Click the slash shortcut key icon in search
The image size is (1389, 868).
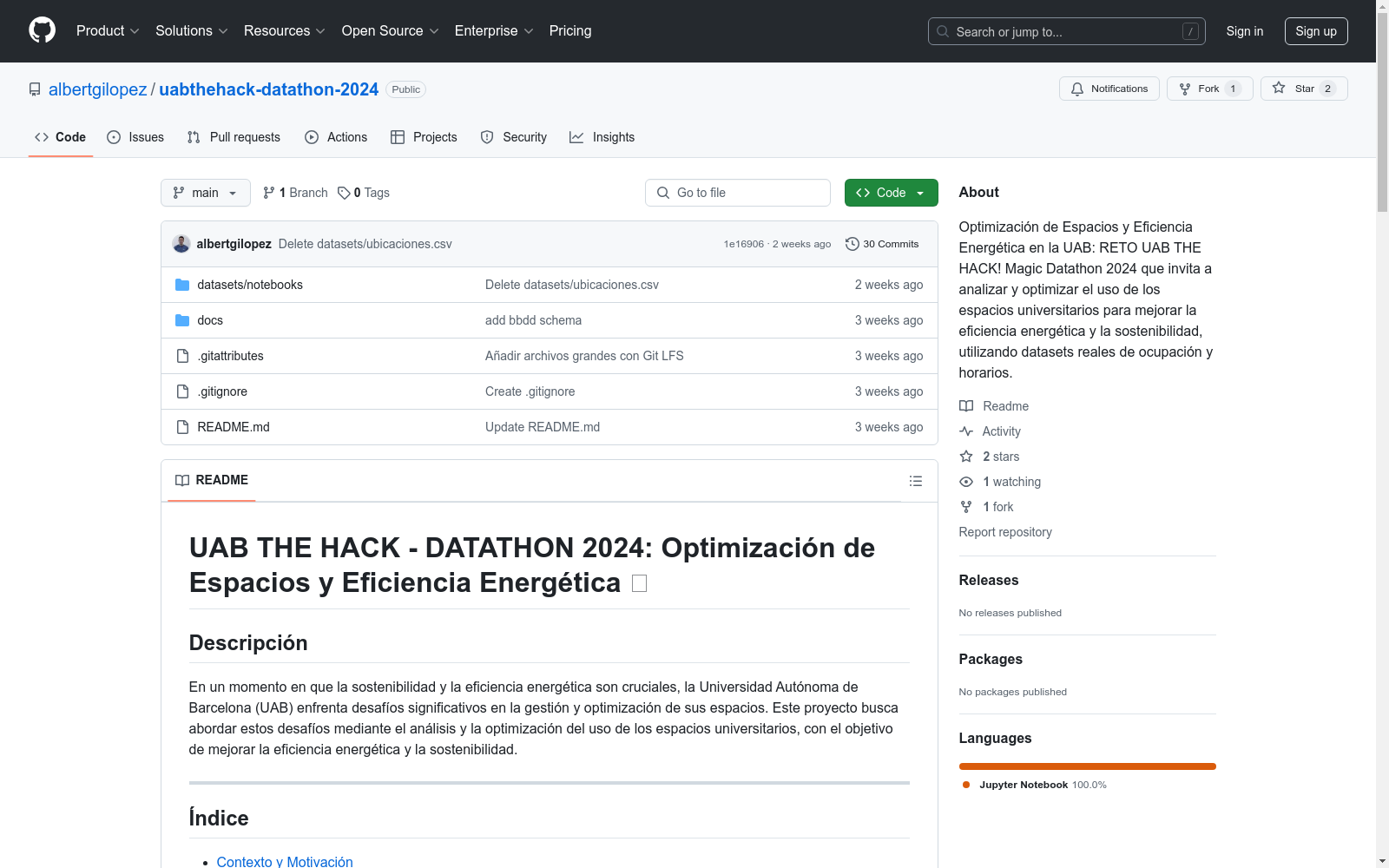click(x=1190, y=31)
